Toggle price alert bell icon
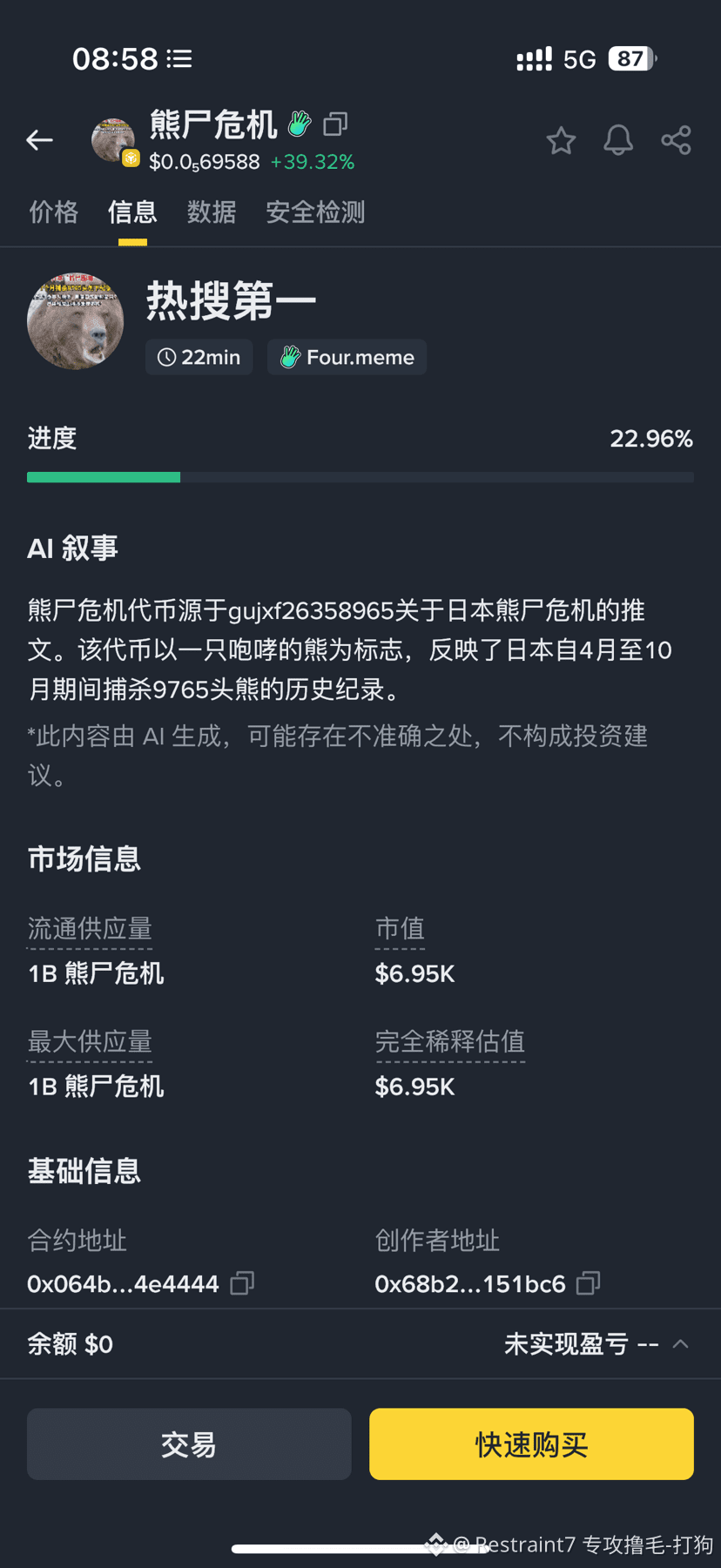 click(618, 140)
